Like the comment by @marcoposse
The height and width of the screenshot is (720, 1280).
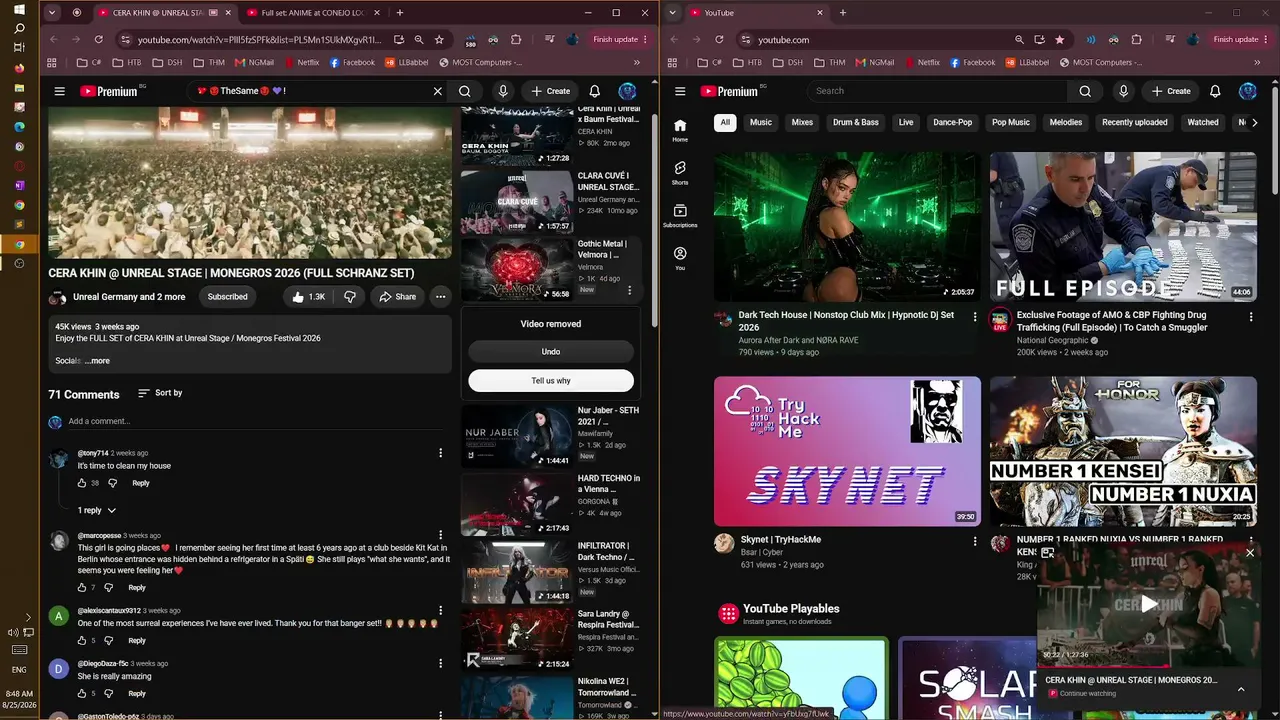coord(82,588)
